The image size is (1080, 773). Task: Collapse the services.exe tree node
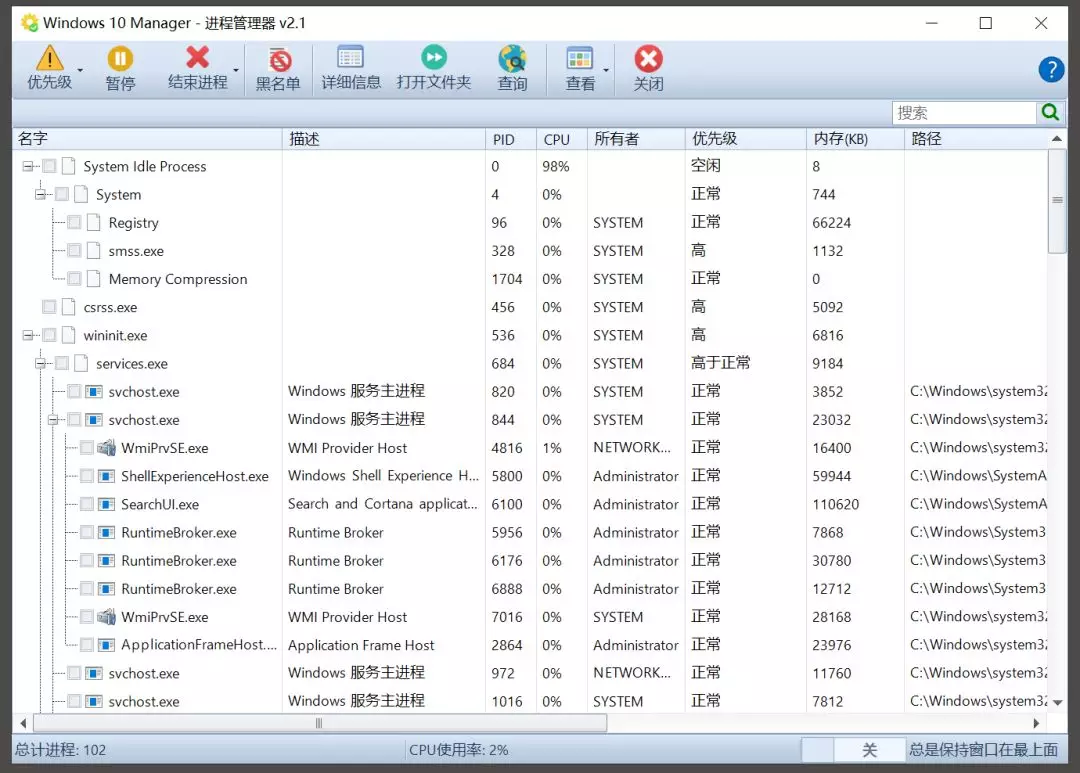(40, 363)
